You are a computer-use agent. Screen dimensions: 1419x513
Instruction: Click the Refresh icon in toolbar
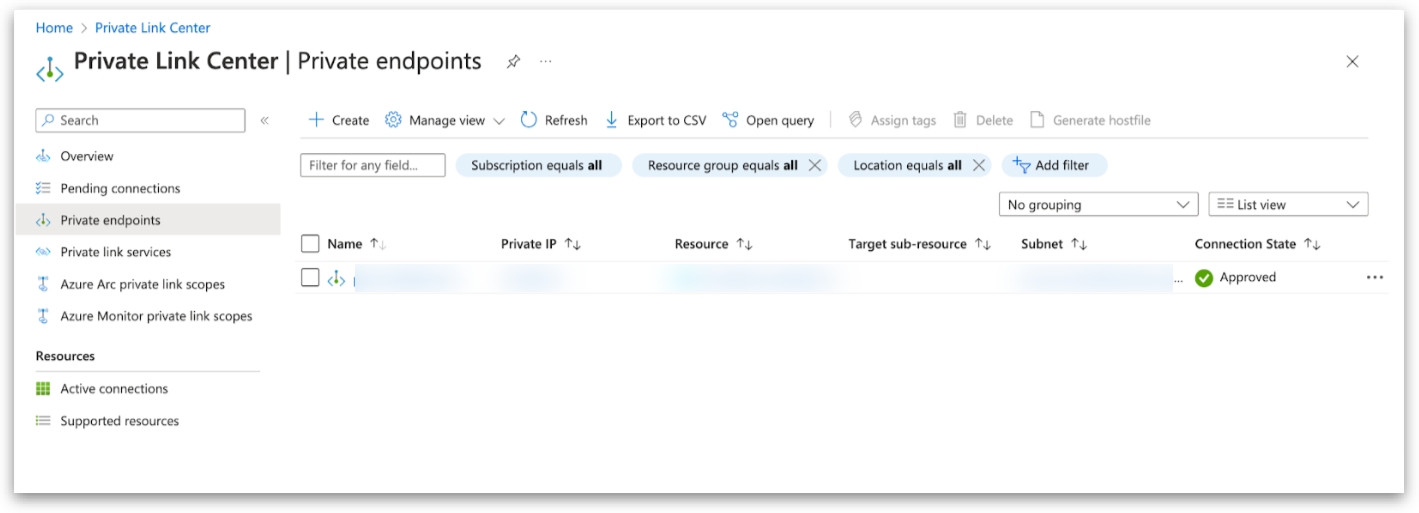529,120
